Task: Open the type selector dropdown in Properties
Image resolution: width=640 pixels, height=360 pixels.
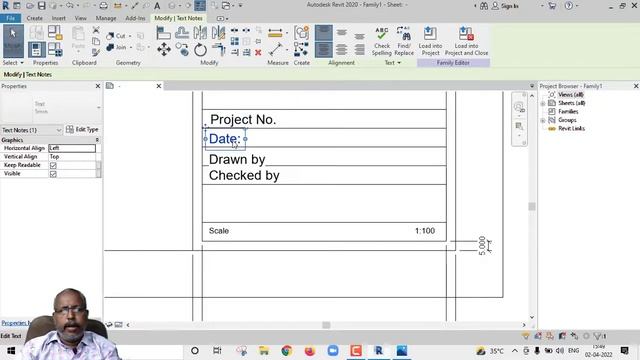Action: pyautogui.click(x=99, y=108)
